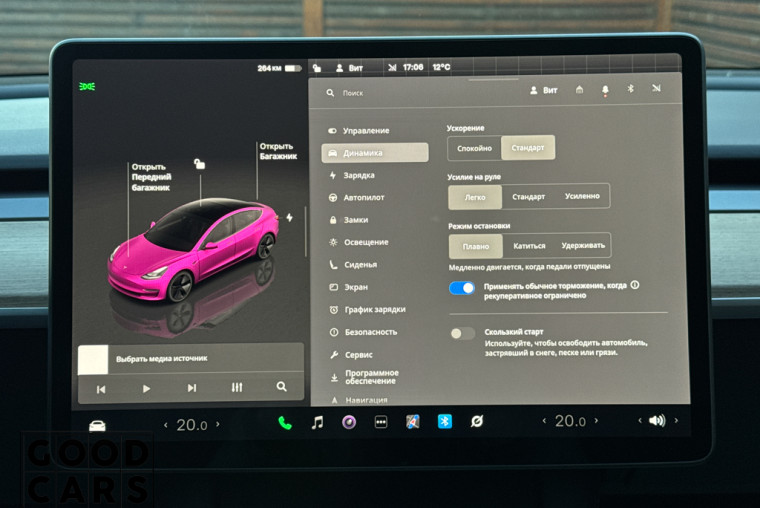Viewport: 760px width, 508px height.
Task: Increase the left temperature with arrow
Action: 218,424
